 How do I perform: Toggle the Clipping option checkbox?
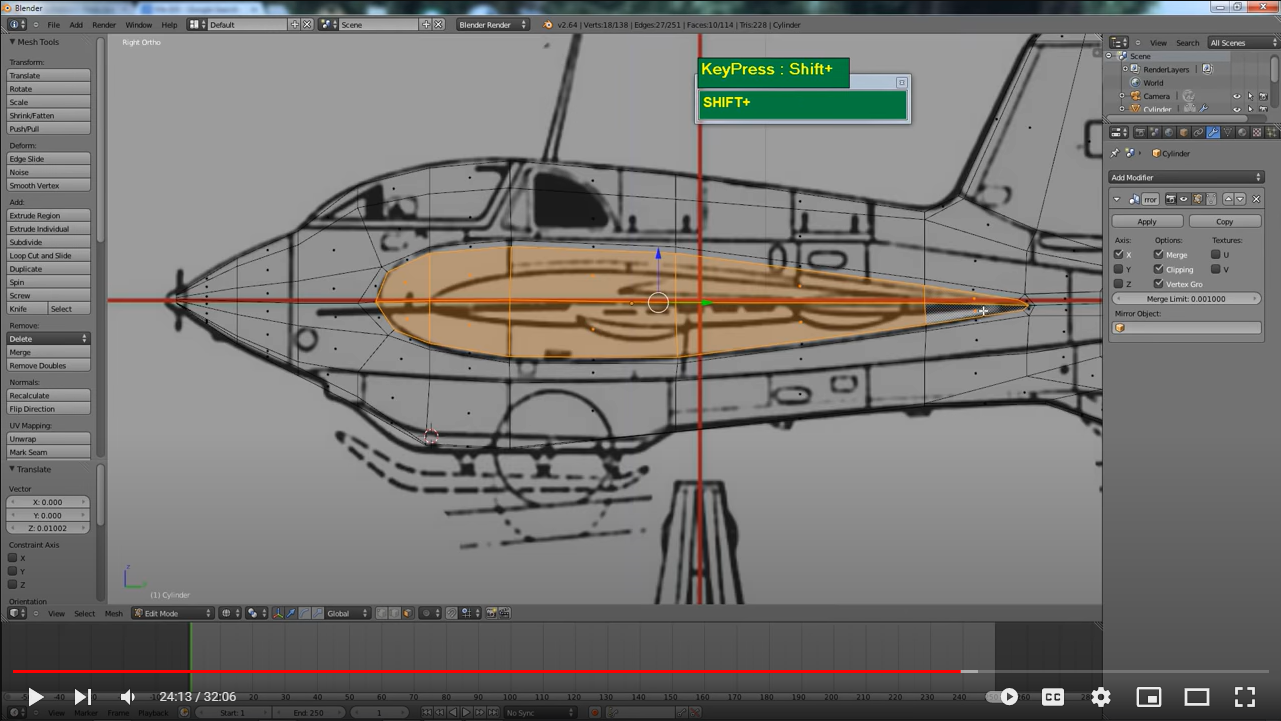tap(1158, 269)
